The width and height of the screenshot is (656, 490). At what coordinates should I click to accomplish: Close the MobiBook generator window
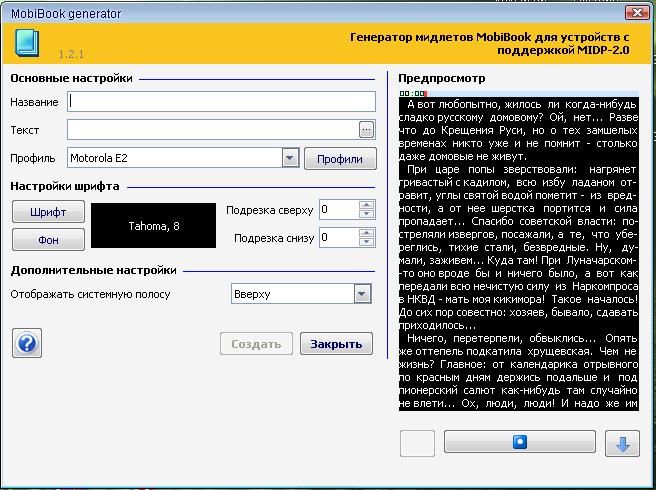pos(637,13)
